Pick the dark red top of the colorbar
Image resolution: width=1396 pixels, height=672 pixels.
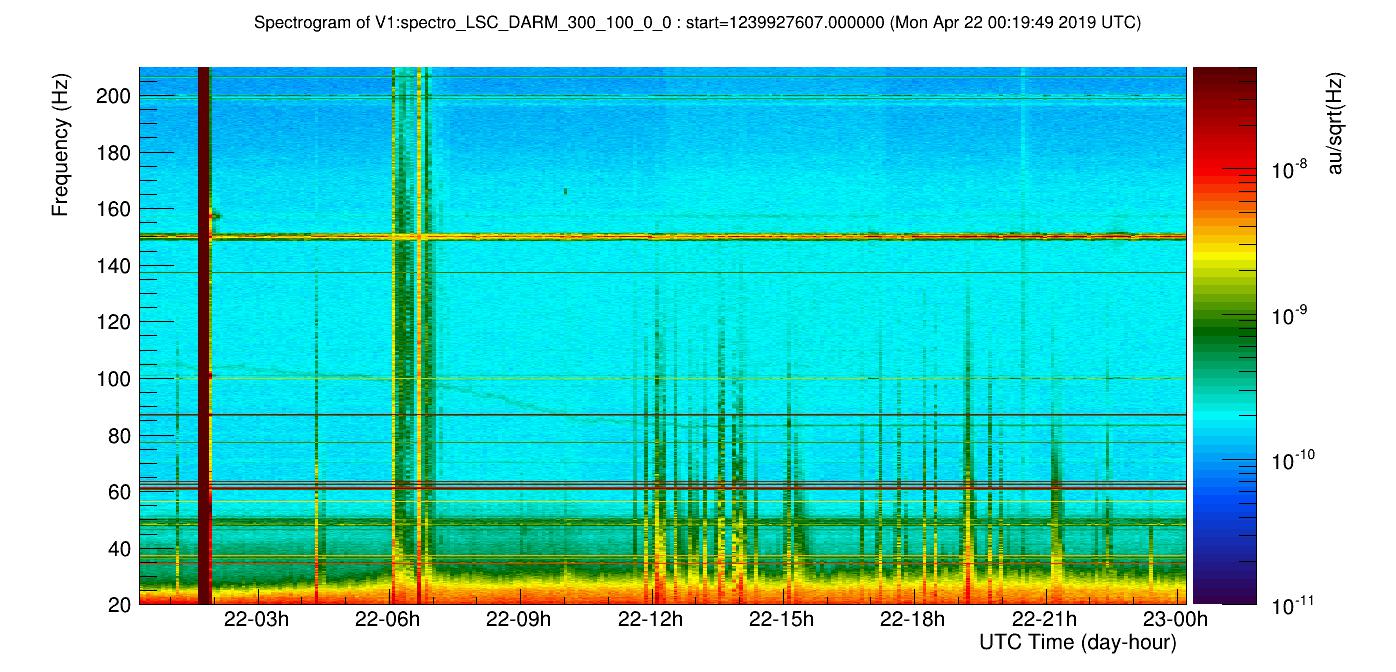pyautogui.click(x=1224, y=75)
